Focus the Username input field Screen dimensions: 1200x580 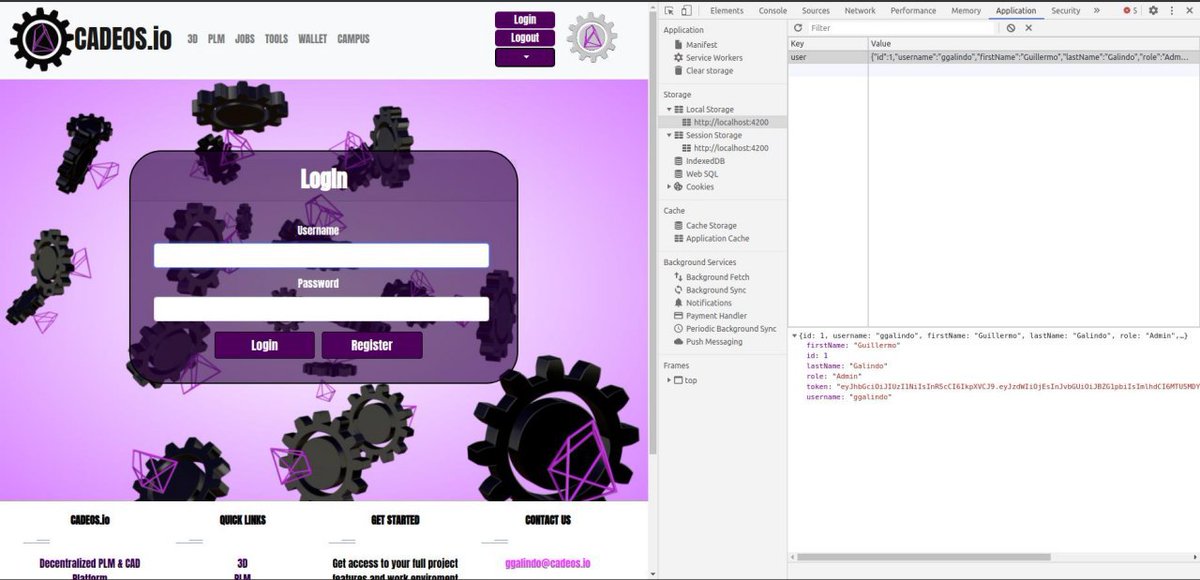tap(321, 255)
